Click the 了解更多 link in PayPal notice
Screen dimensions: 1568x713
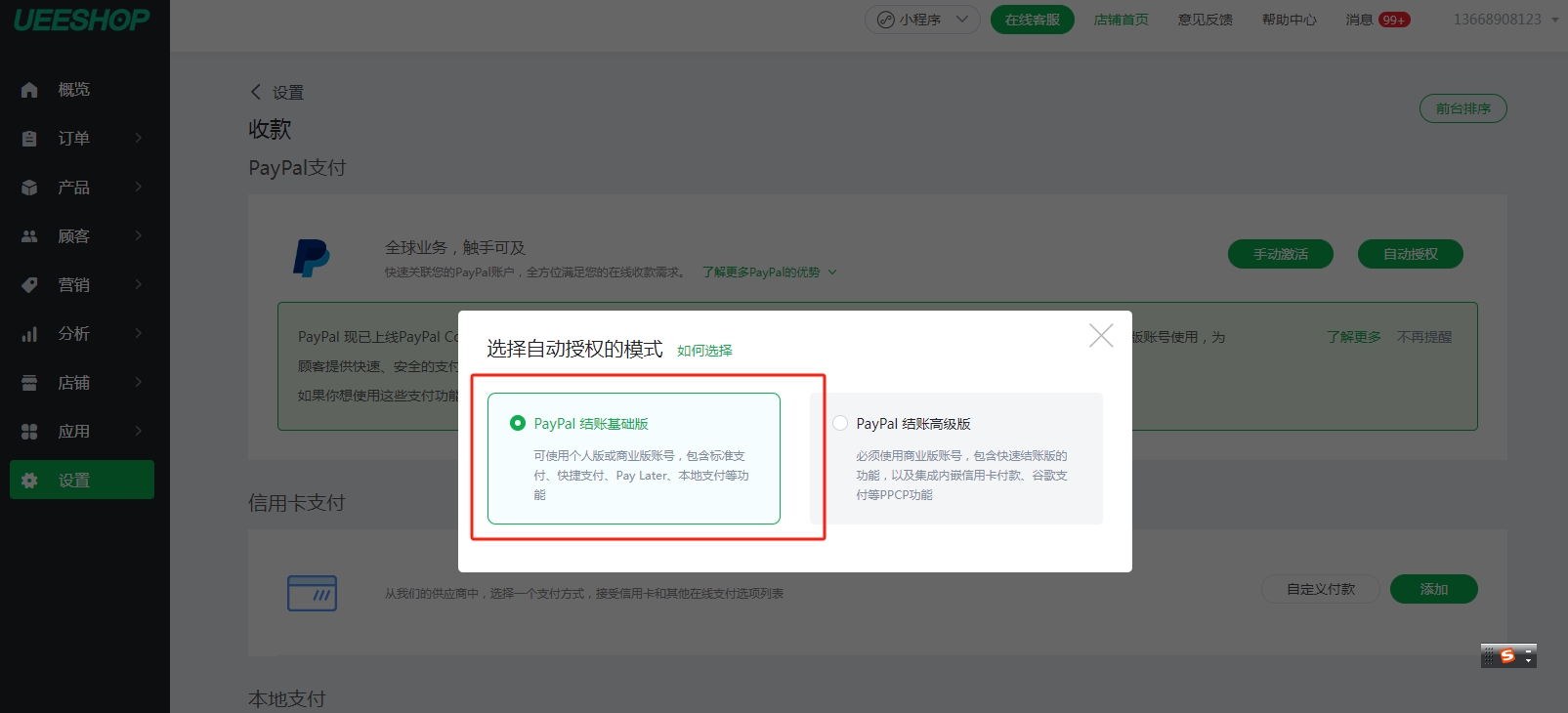point(1354,337)
